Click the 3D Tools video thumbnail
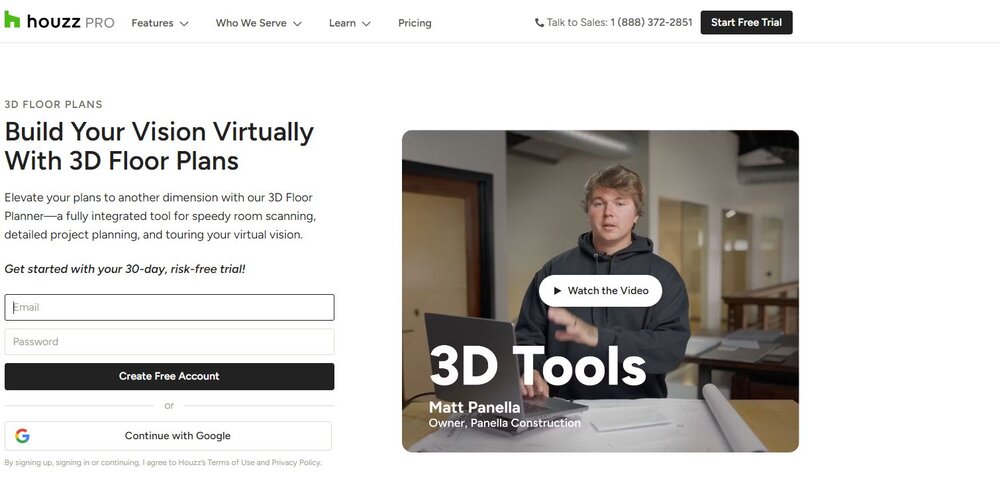 (x=600, y=200)
